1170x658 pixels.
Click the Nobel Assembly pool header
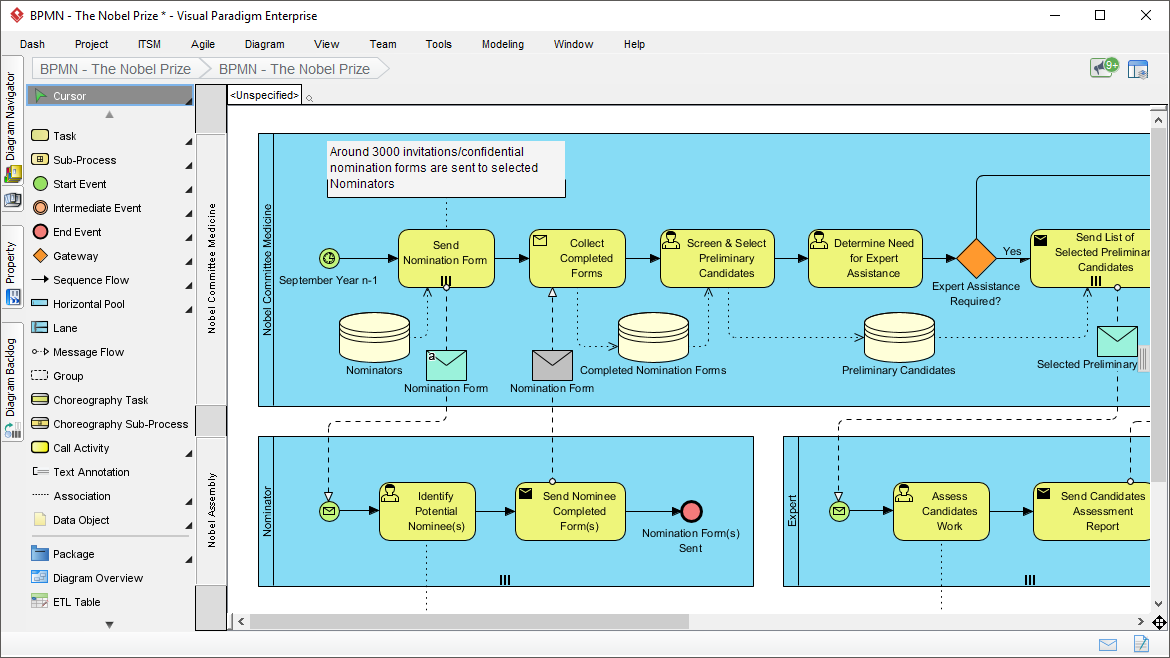coord(211,510)
